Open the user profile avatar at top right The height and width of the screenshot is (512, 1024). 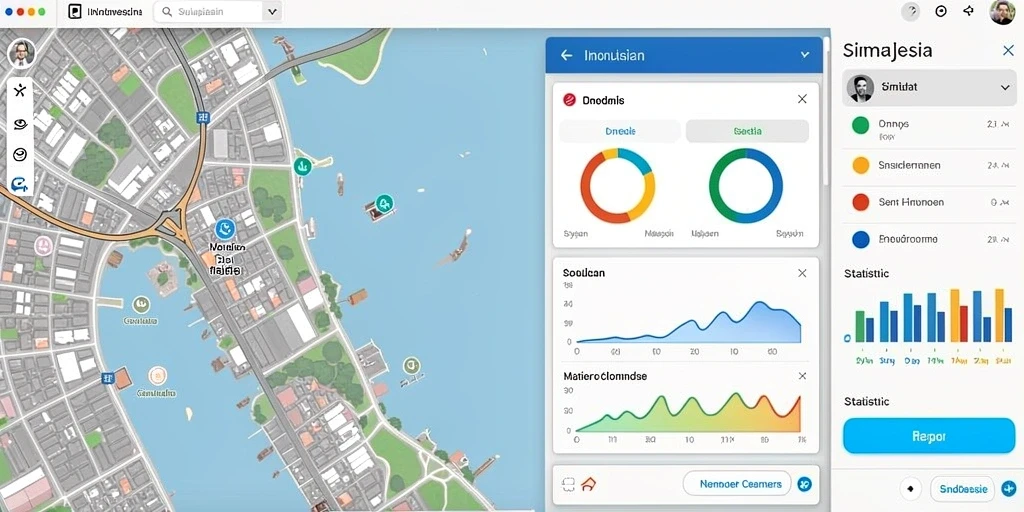point(1002,12)
